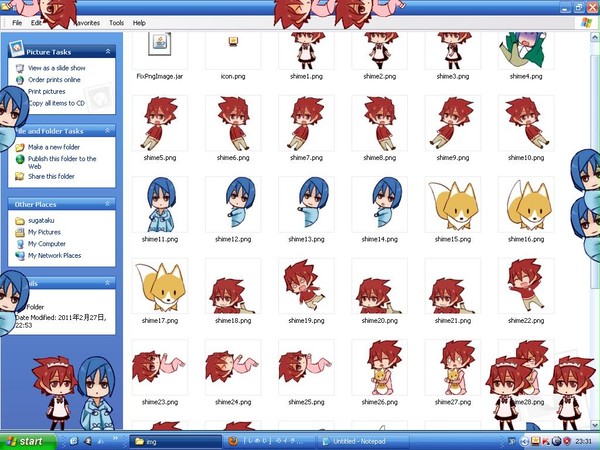The height and width of the screenshot is (450, 600).
Task: Open the Favorites menu
Action: 87,23
